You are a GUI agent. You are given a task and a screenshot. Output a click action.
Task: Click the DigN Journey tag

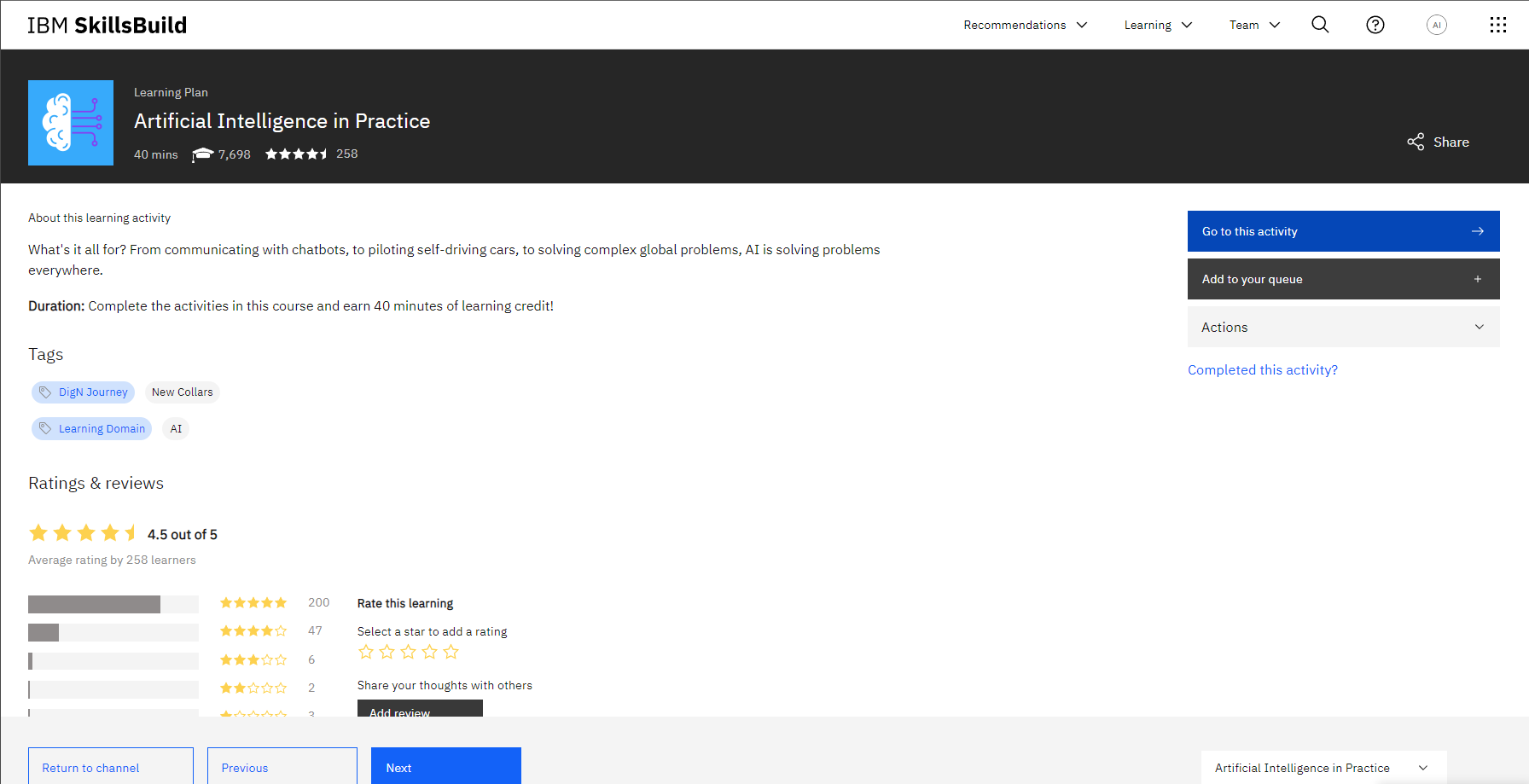84,392
